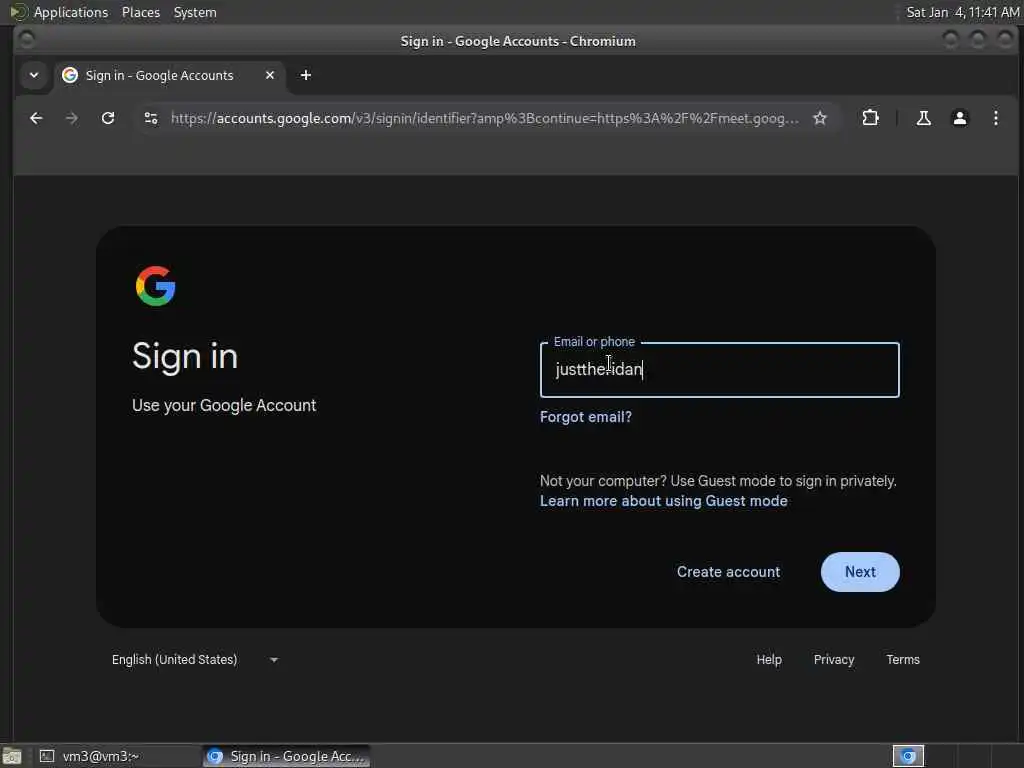Click the address bar URL
Image resolution: width=1024 pixels, height=768 pixels.
pos(484,118)
